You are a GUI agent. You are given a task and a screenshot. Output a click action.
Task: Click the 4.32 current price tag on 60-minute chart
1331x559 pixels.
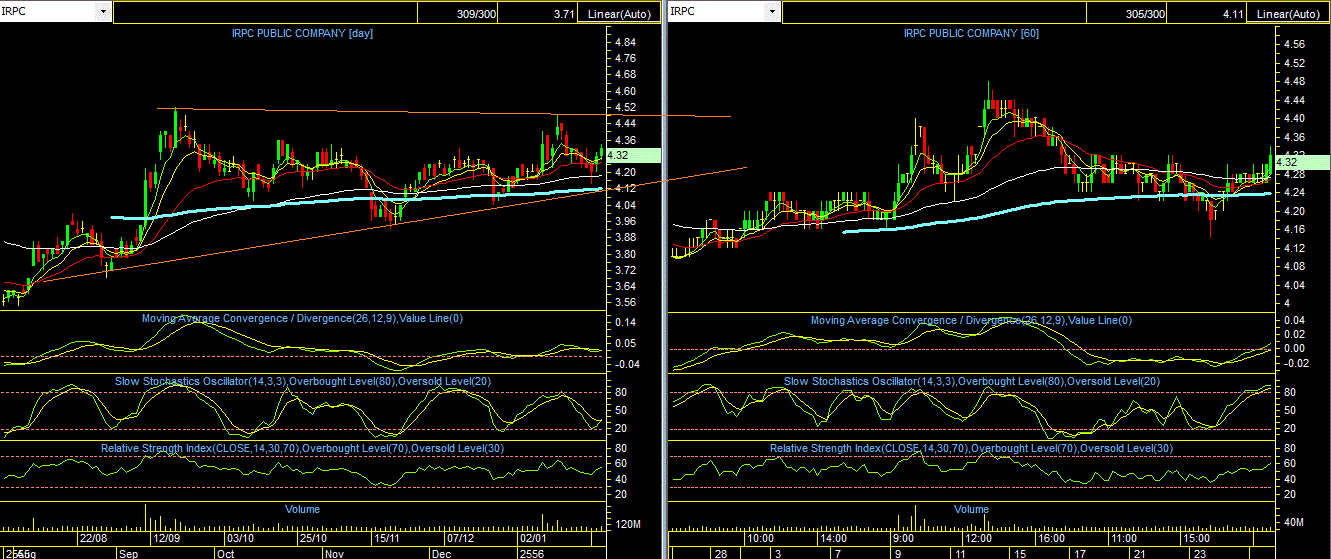coord(1303,161)
